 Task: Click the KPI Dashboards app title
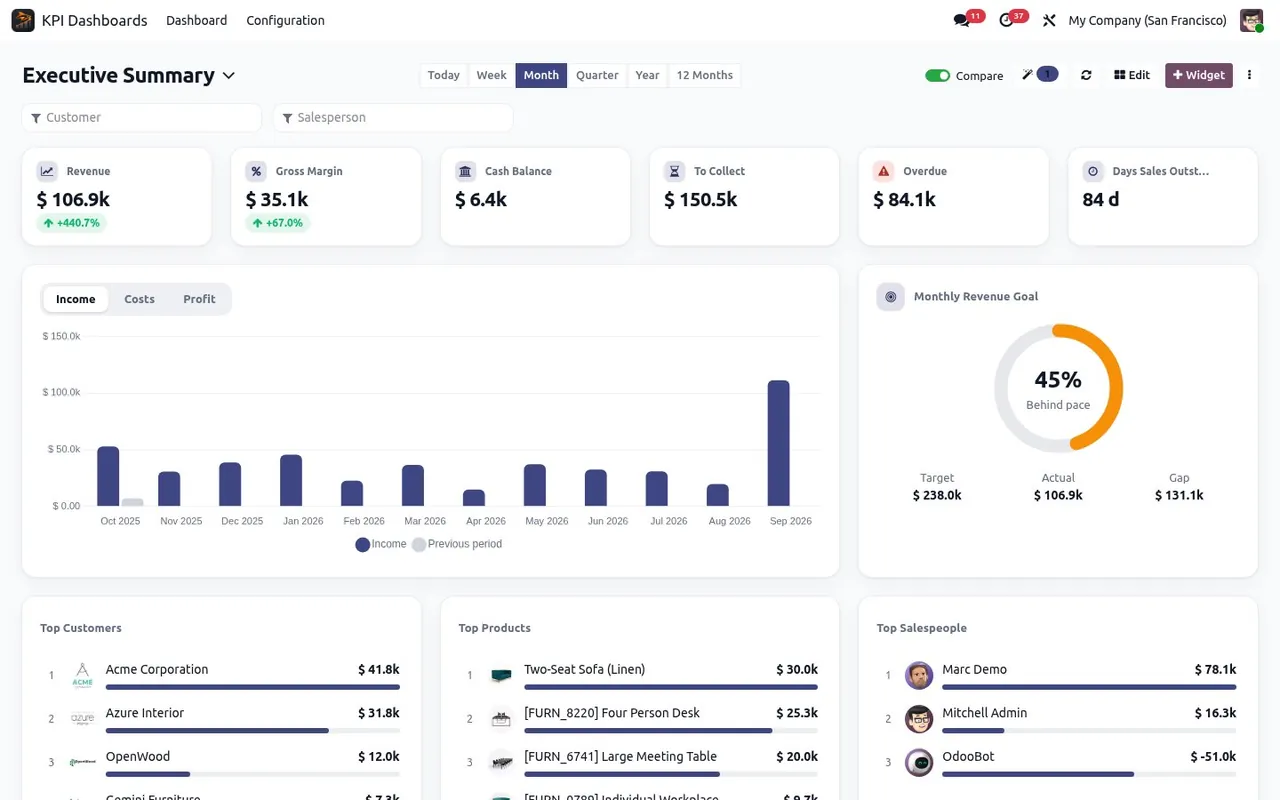click(x=94, y=20)
